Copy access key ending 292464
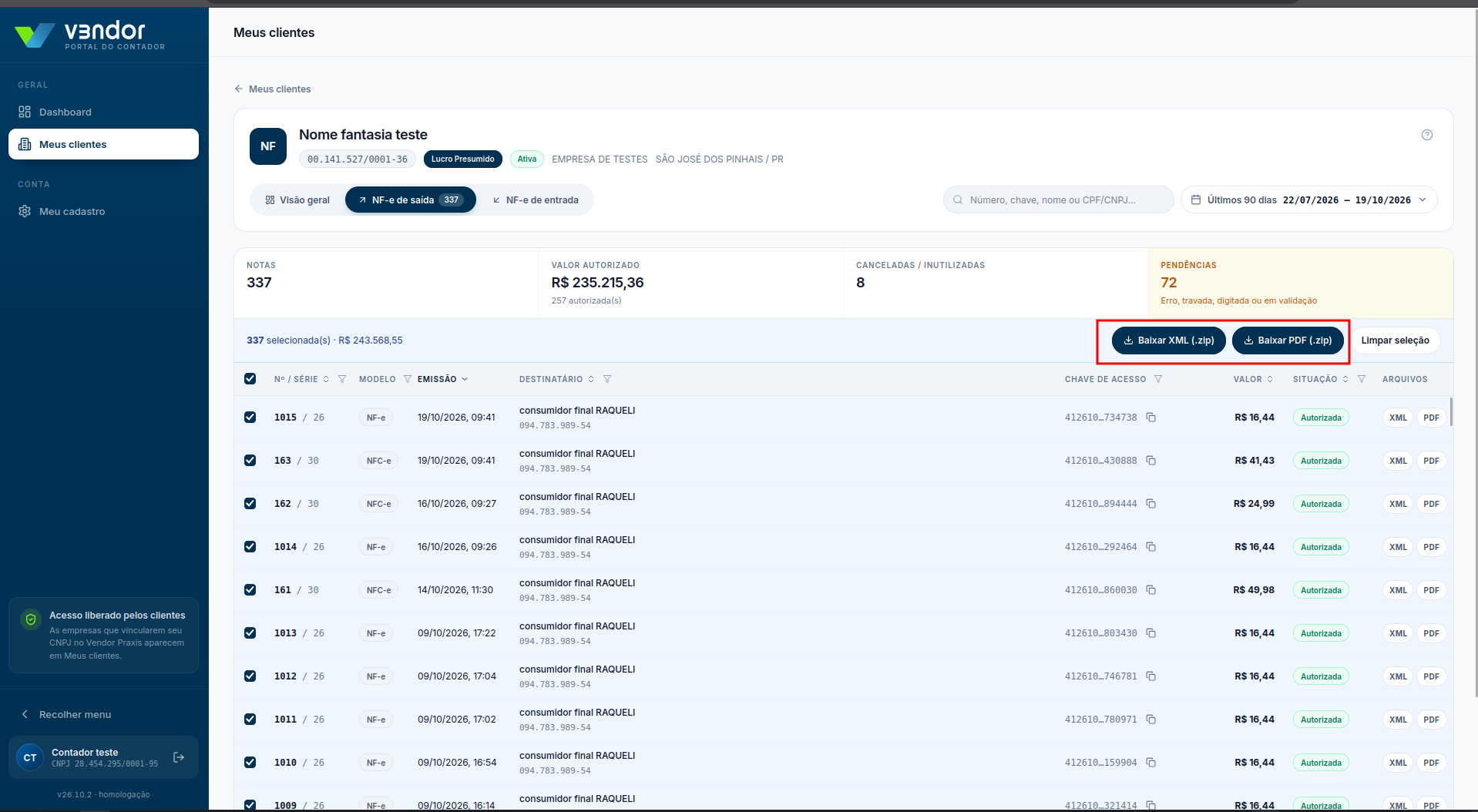 (x=1150, y=547)
